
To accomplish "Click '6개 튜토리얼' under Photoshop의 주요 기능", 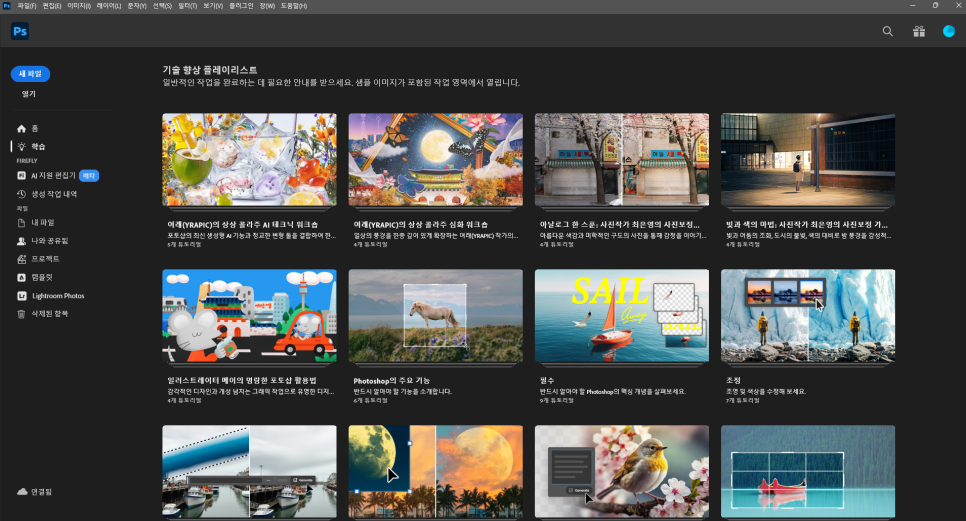I will [371, 400].
